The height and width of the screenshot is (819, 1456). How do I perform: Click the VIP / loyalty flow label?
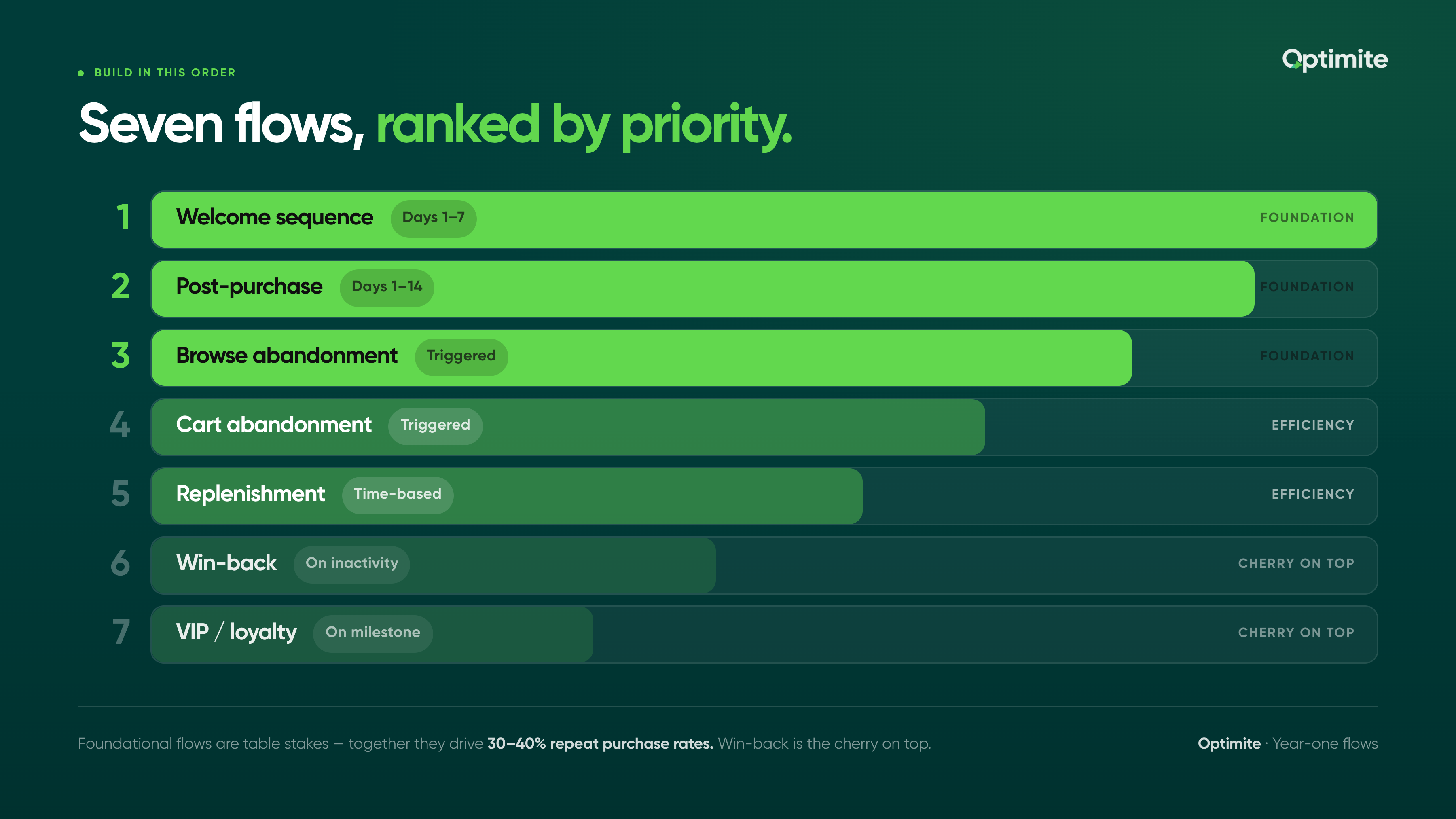236,633
